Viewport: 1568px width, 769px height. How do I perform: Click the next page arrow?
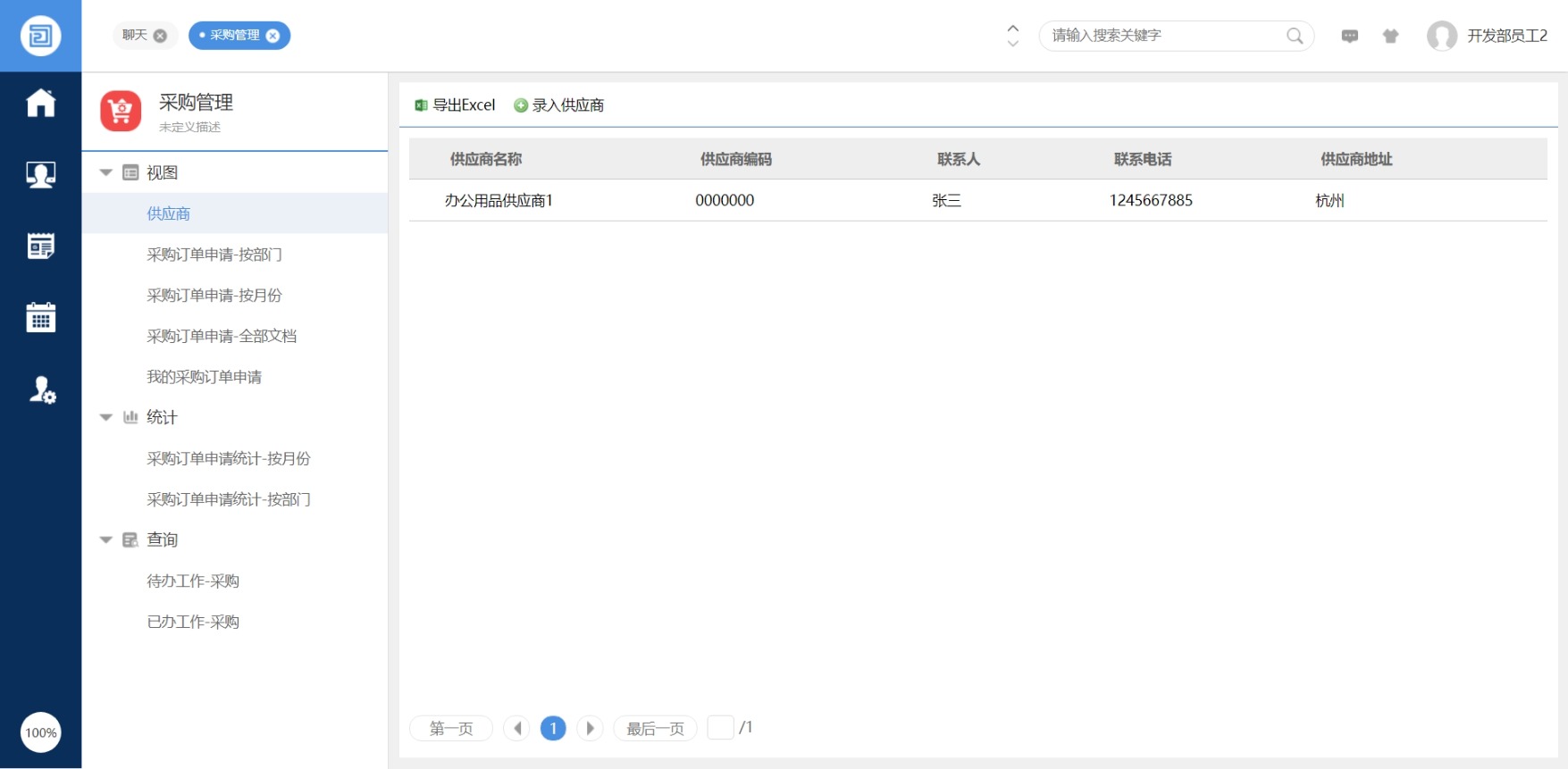point(590,729)
